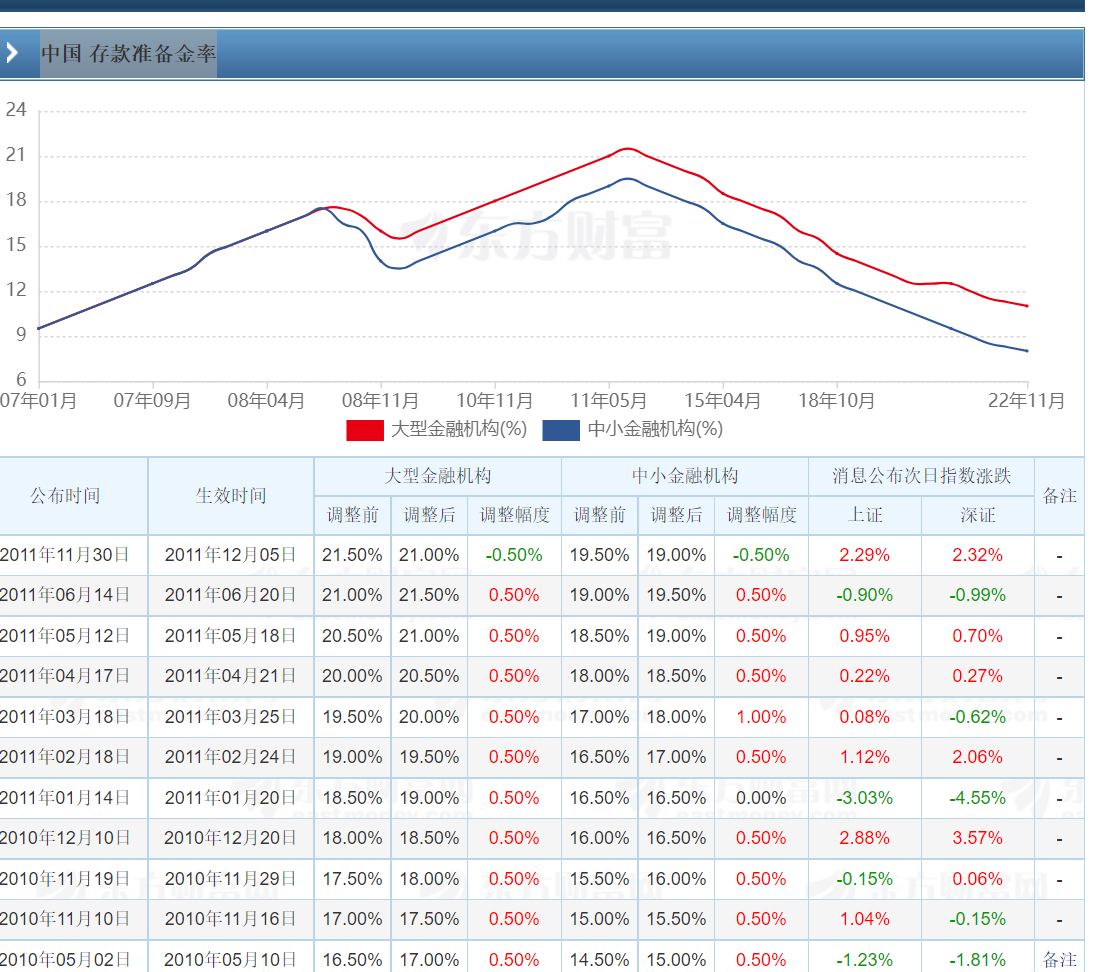Click the 深证 column header

pyautogui.click(x=978, y=515)
